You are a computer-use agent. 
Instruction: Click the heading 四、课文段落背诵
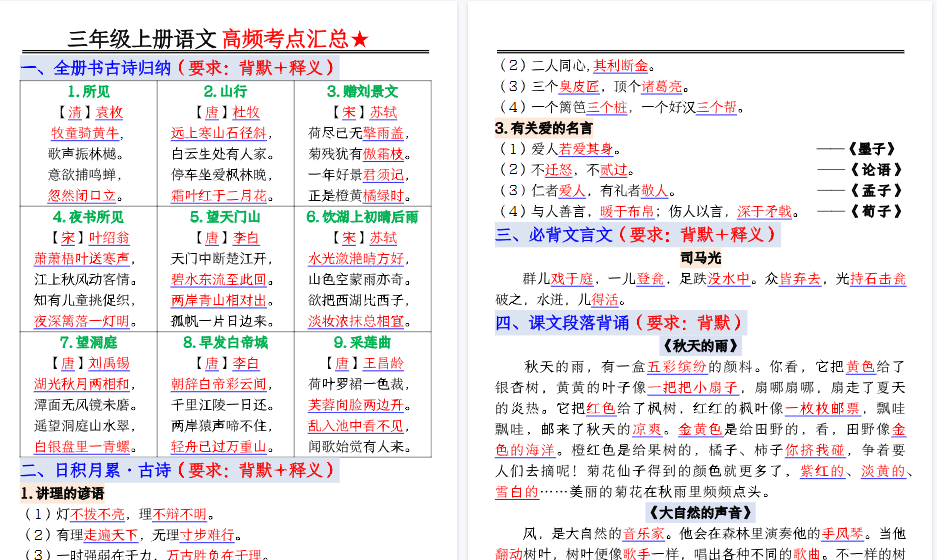(563, 323)
